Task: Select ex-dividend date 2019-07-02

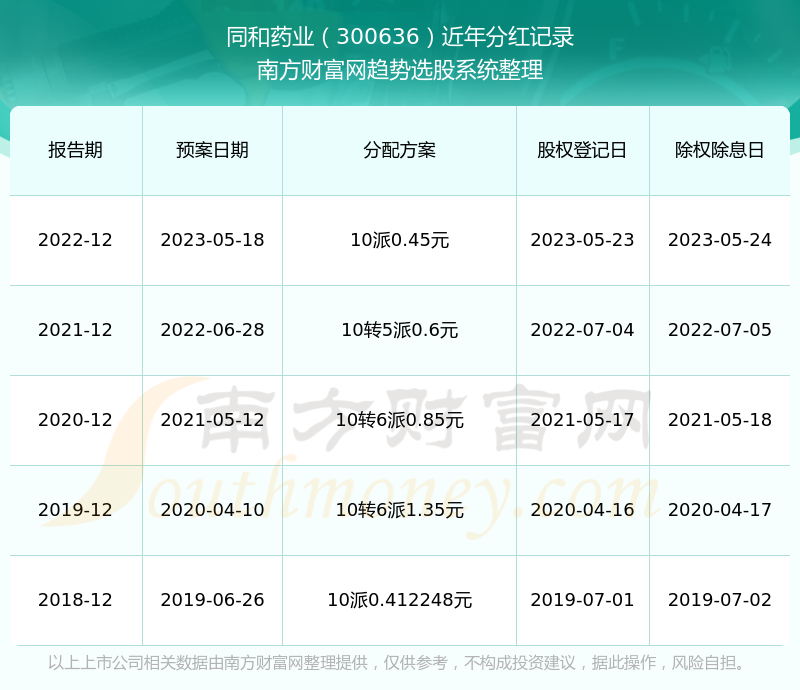Action: point(719,600)
